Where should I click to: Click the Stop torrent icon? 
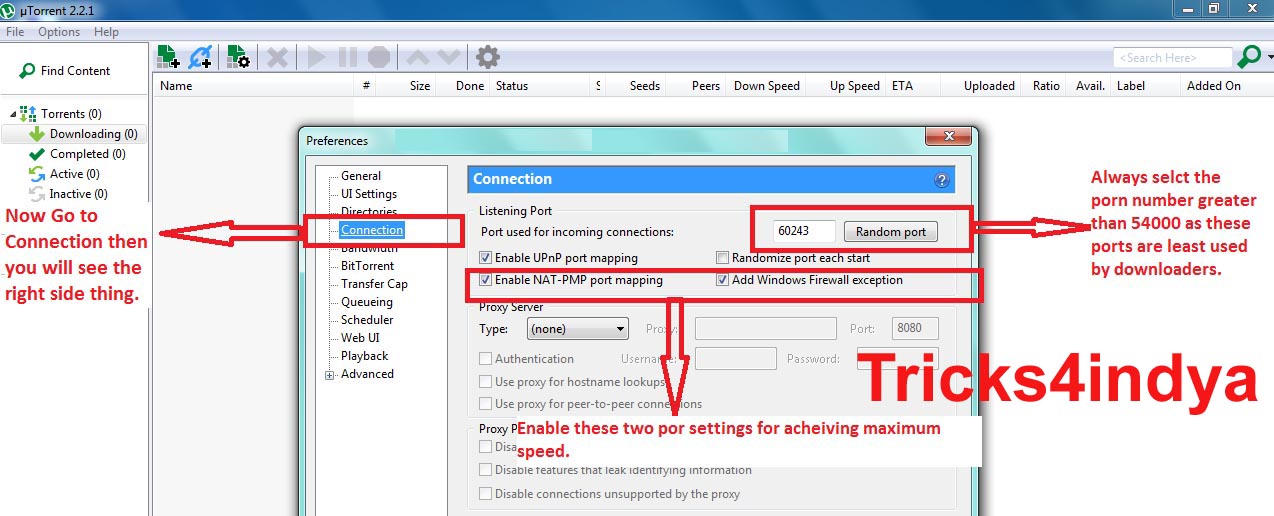click(x=378, y=57)
